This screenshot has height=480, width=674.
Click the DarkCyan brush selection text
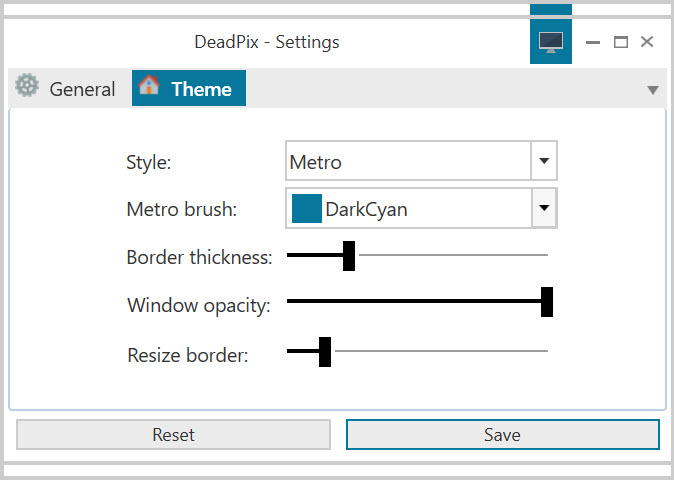pyautogui.click(x=366, y=210)
